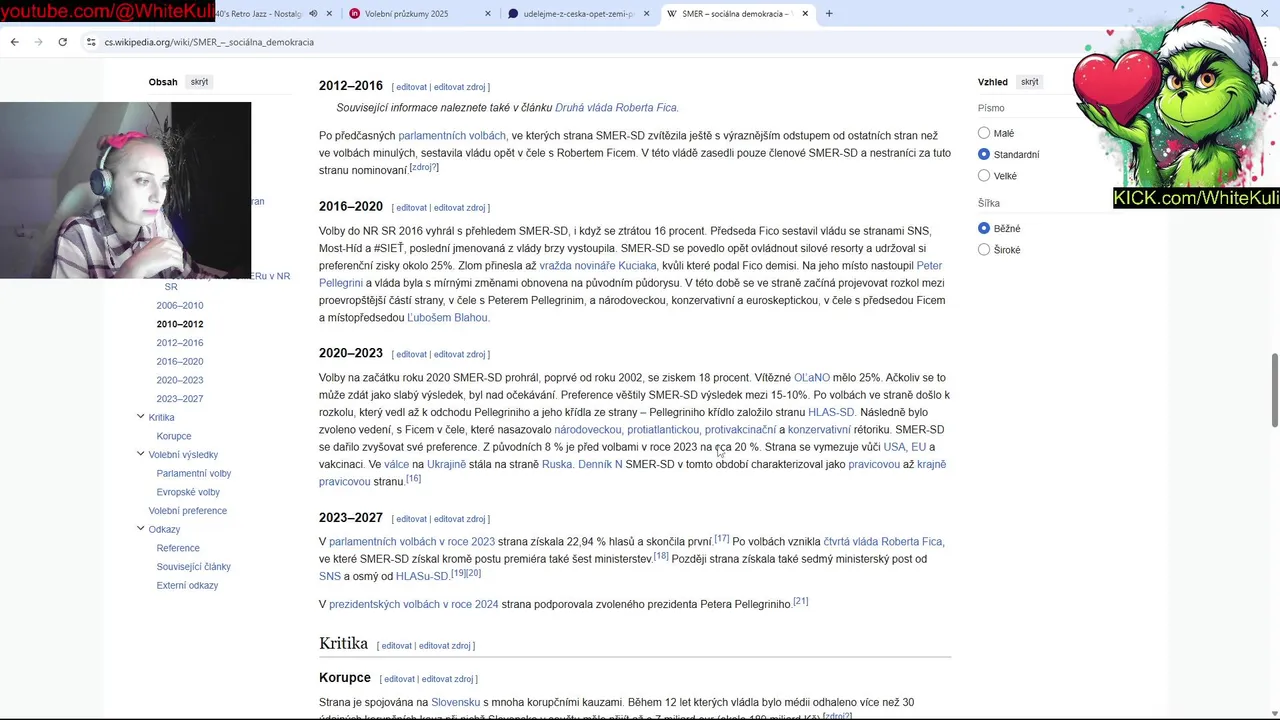Open Související články in contents
The image size is (1280, 720).
[194, 567]
